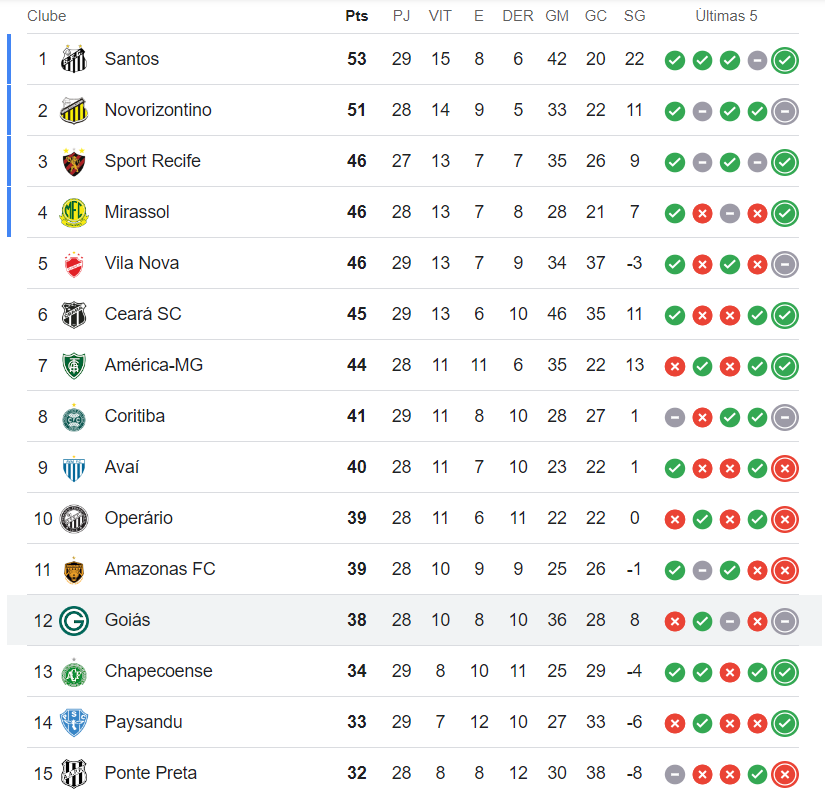This screenshot has height=794, width=825.
Task: Click the Santos club crest icon
Action: (74, 59)
